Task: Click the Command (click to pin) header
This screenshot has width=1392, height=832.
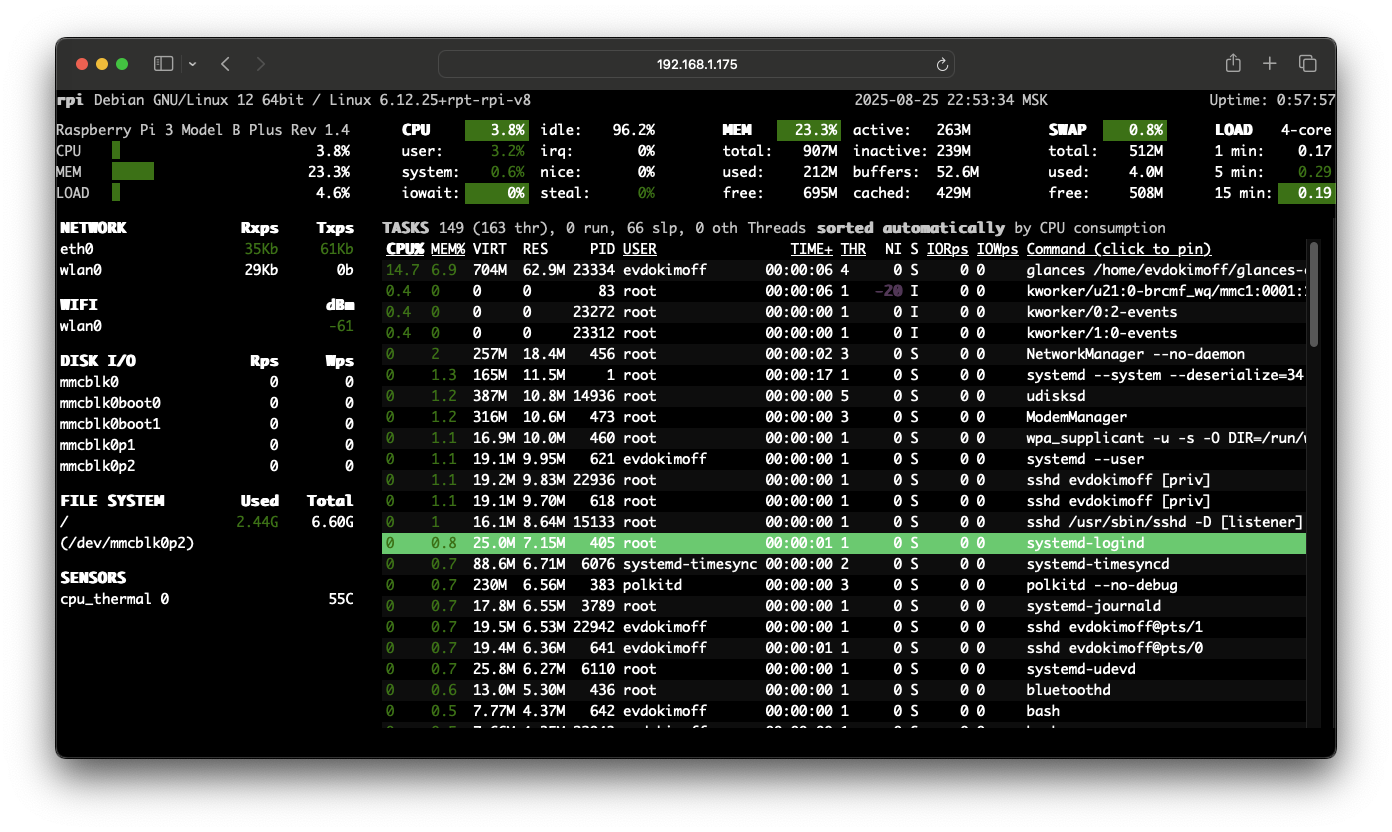Action: tap(1118, 249)
